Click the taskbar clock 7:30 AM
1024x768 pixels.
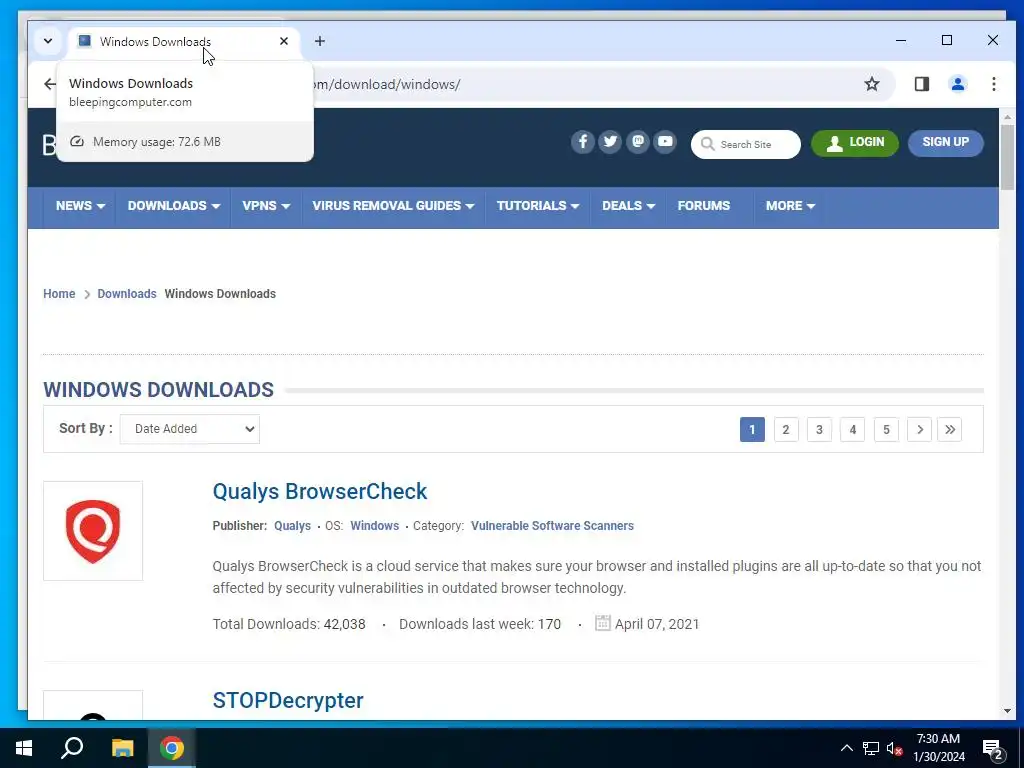[938, 739]
